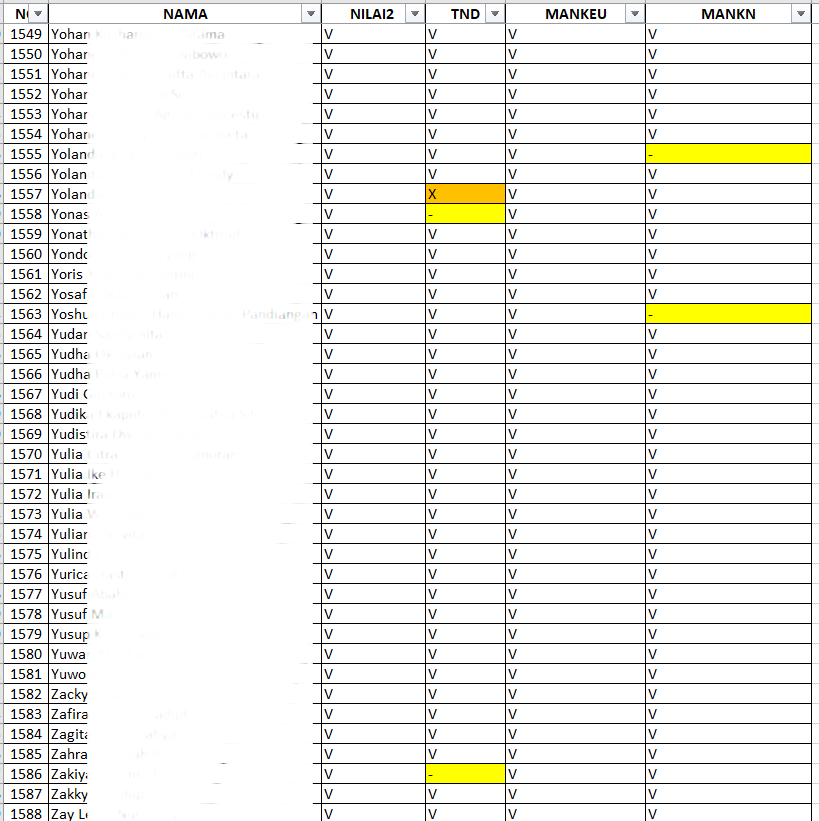Screen dimensions: 819x821
Task: Select TND V cell in row 1584
Action: pos(465,734)
